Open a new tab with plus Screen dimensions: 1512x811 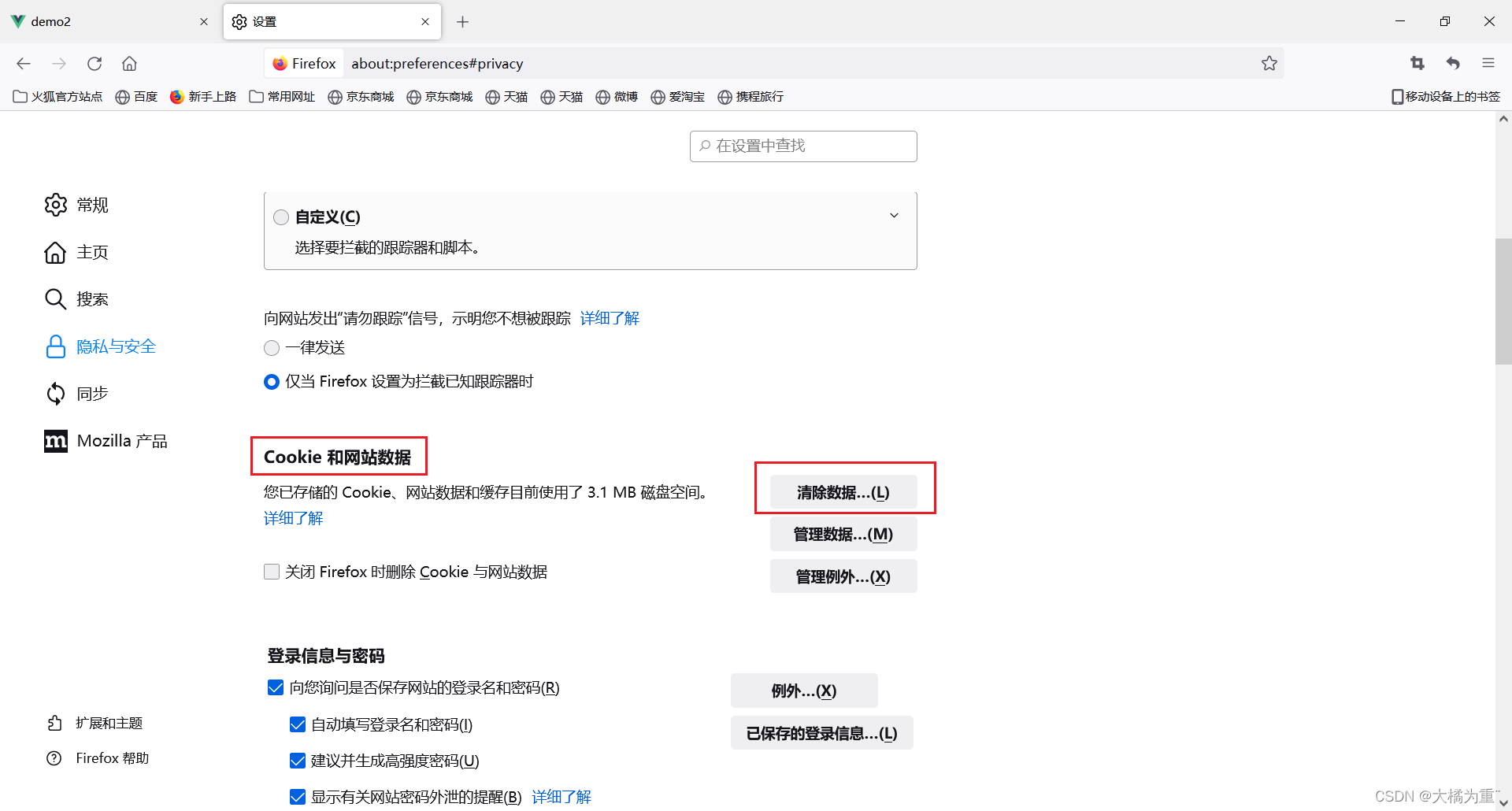point(463,22)
